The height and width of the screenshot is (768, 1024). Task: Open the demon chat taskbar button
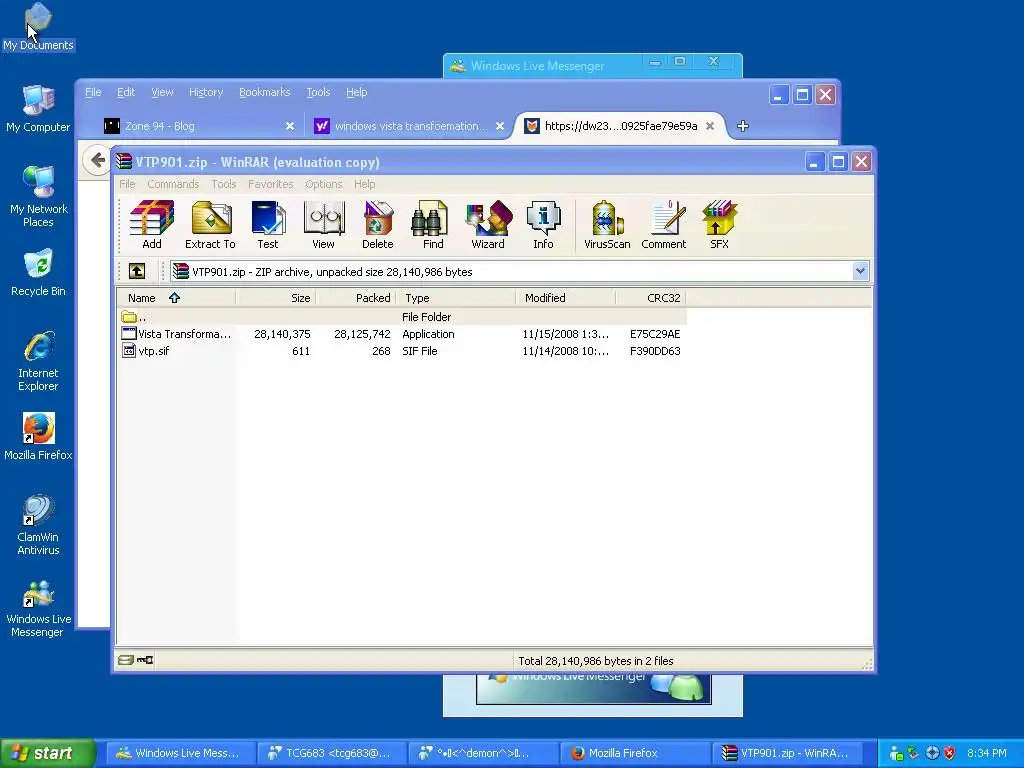pyautogui.click(x=482, y=753)
